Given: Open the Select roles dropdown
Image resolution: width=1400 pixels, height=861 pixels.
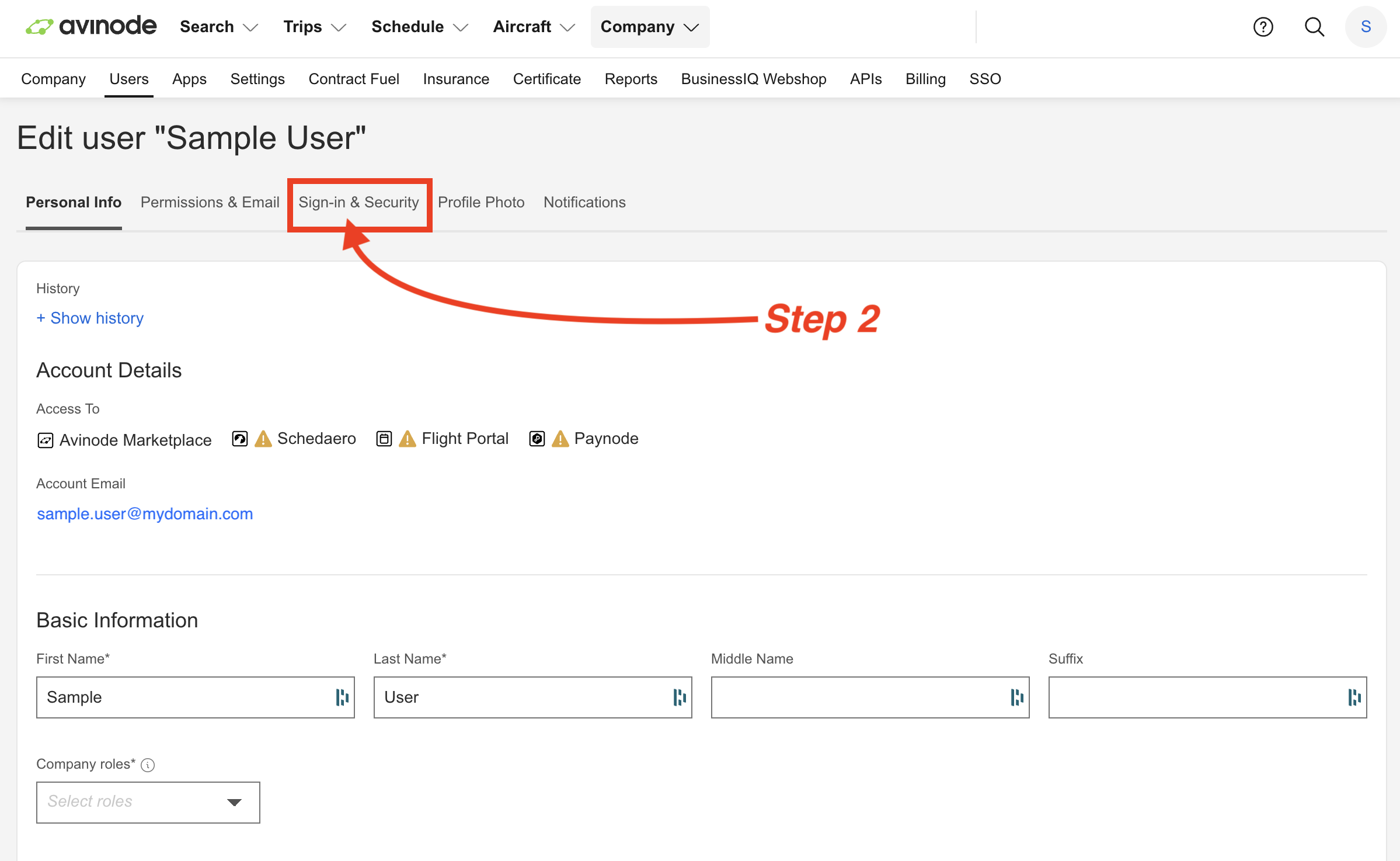Looking at the screenshot, I should click(148, 802).
